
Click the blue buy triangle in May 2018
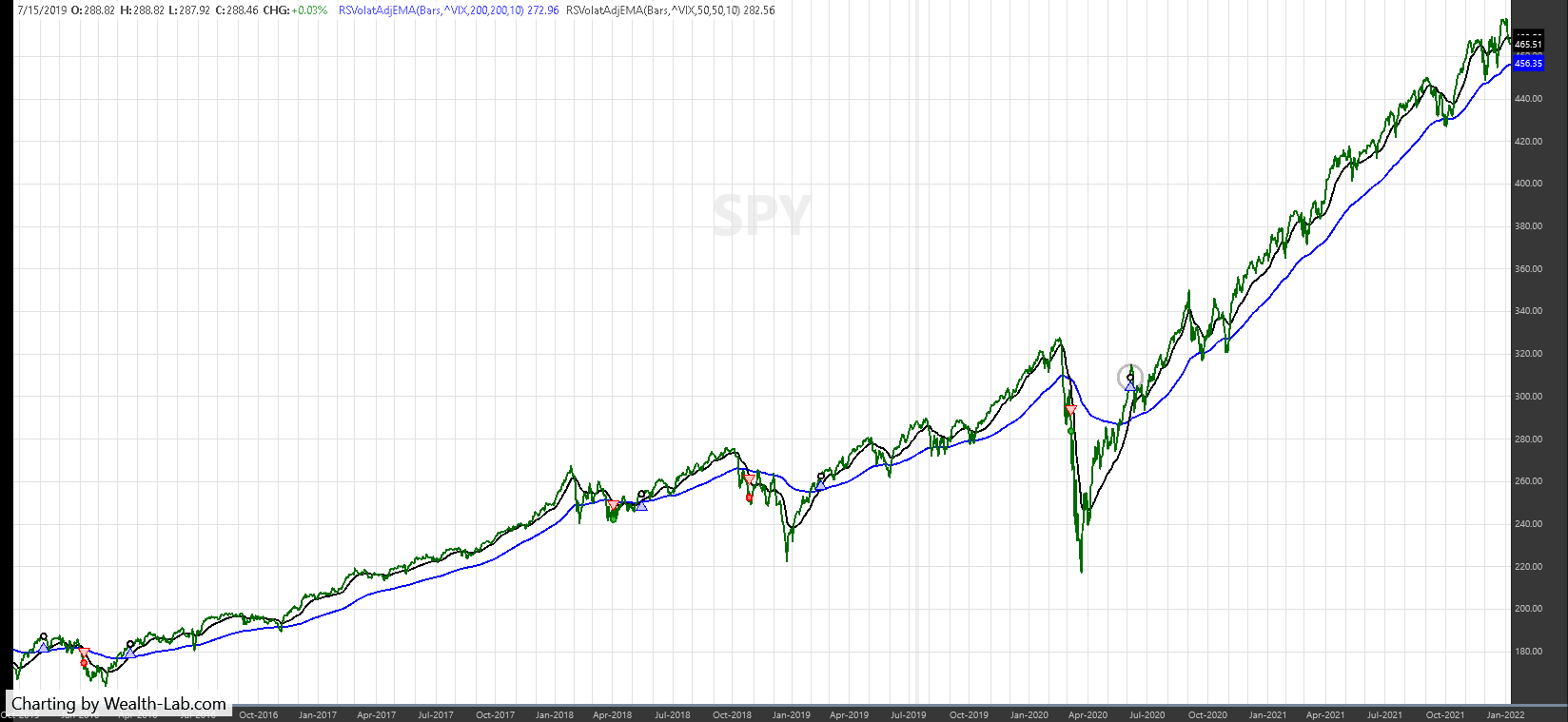[641, 505]
